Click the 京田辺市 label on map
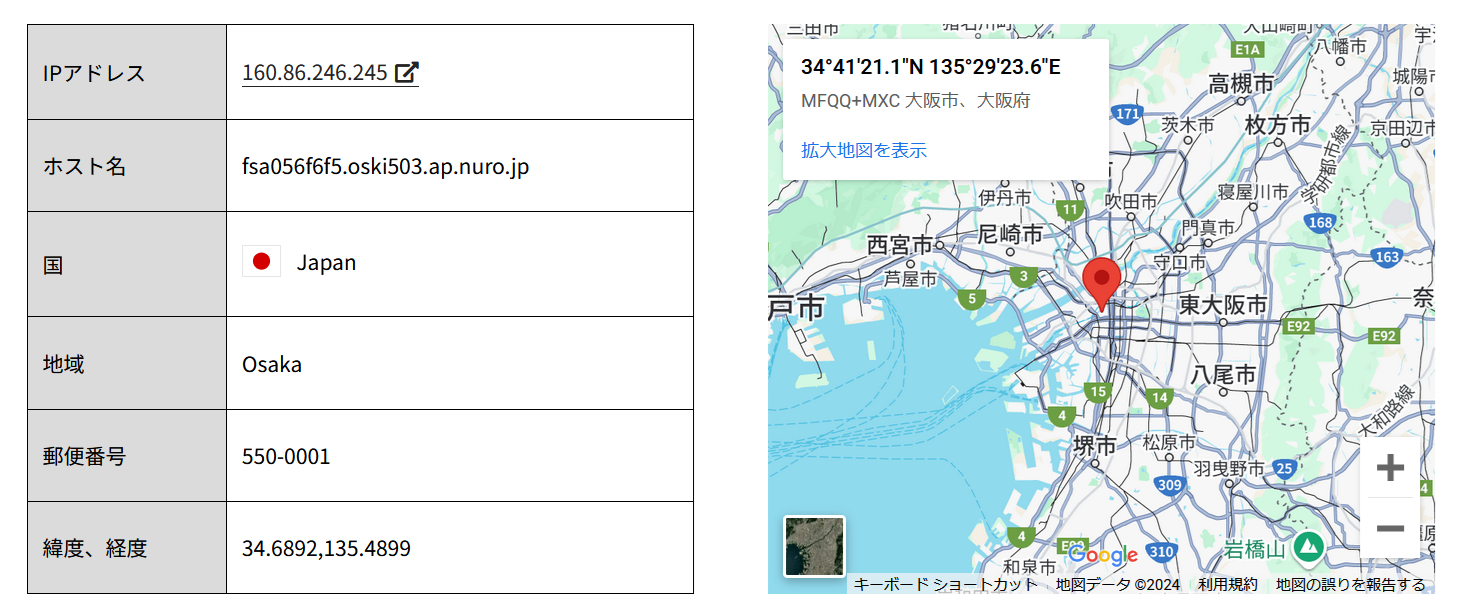Screen dimensions: 1463x605 [x=1403, y=127]
